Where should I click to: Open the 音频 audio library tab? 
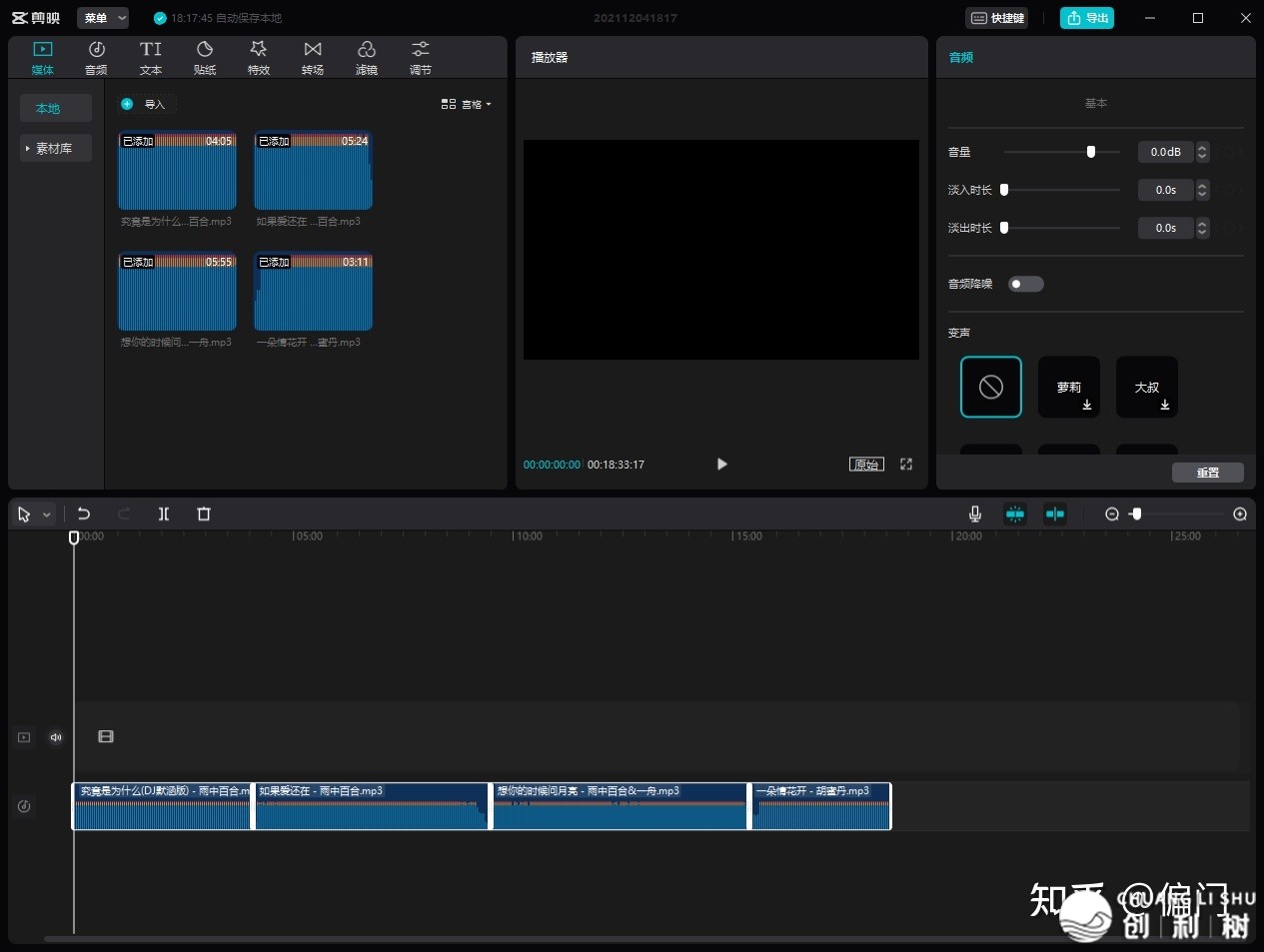tap(96, 58)
